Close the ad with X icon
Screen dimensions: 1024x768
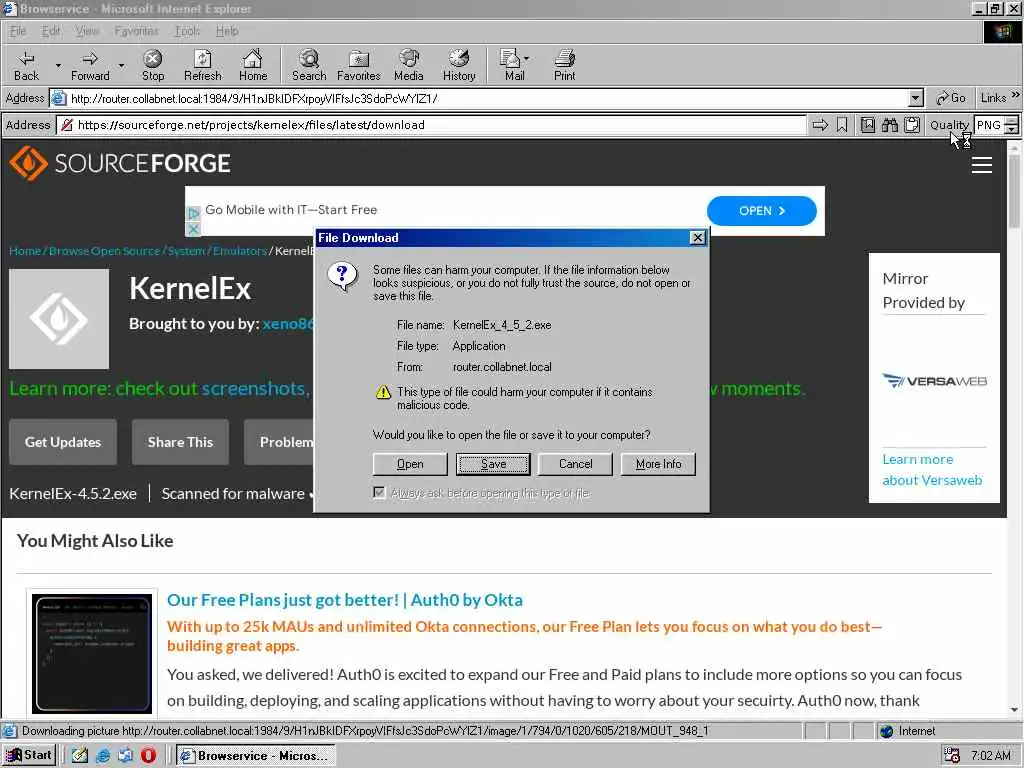(193, 229)
